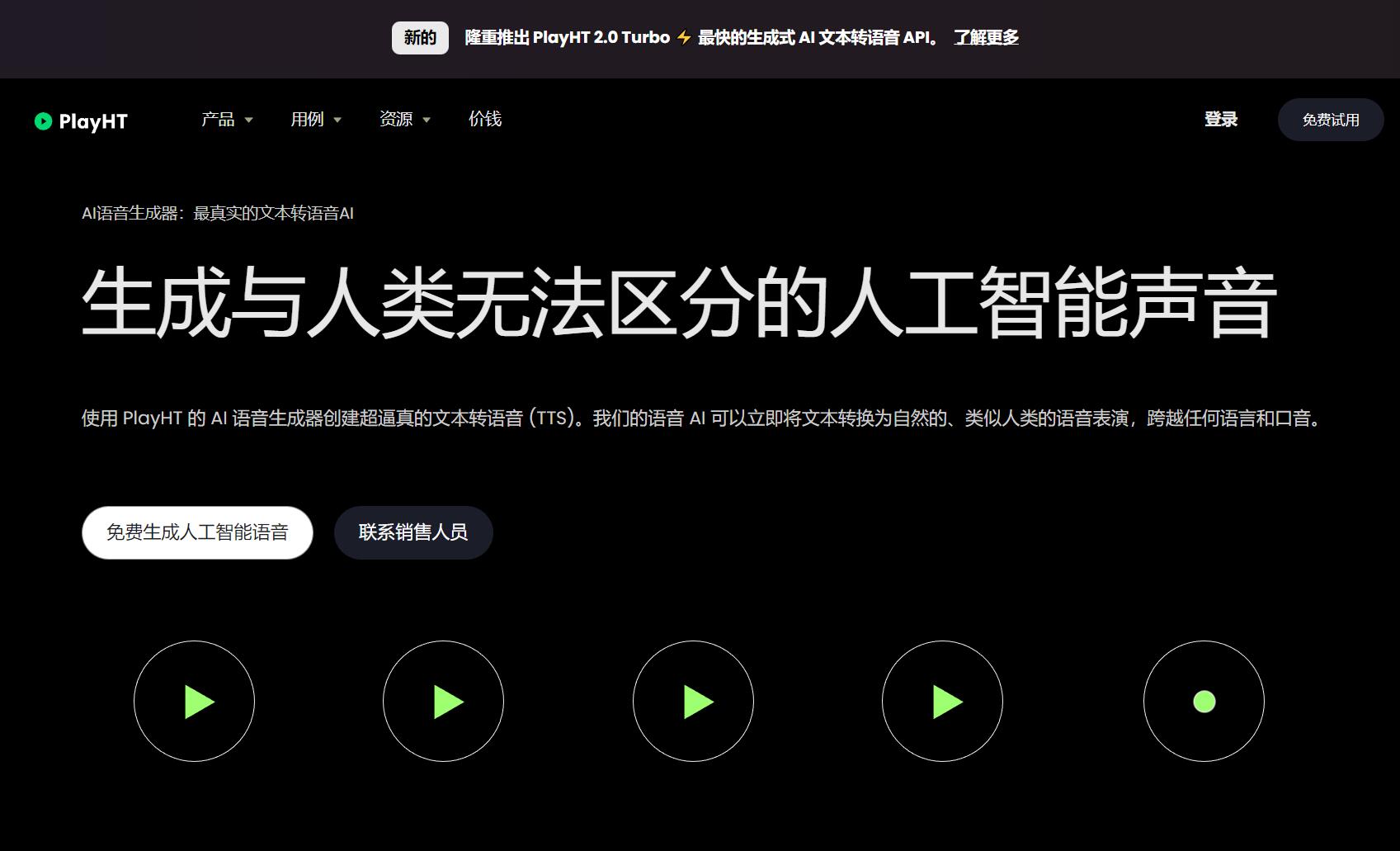Click the 免费试用 button
This screenshot has height=851, width=1400.
point(1331,120)
